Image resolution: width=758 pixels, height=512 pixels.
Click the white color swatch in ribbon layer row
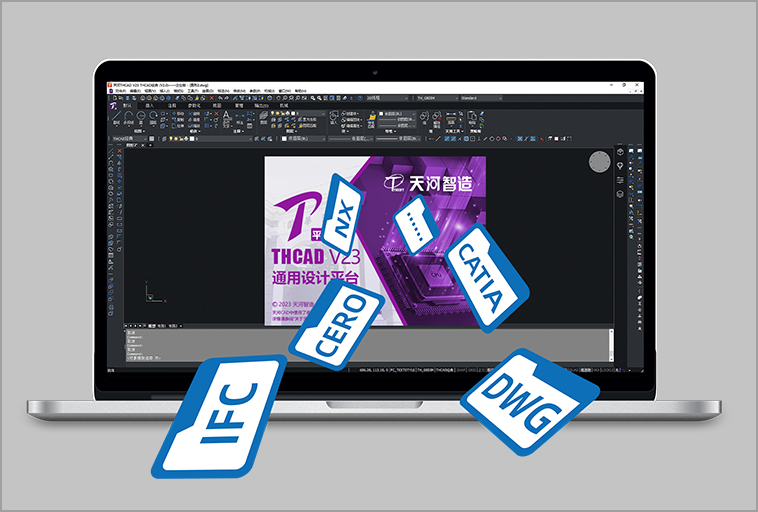coord(293,114)
